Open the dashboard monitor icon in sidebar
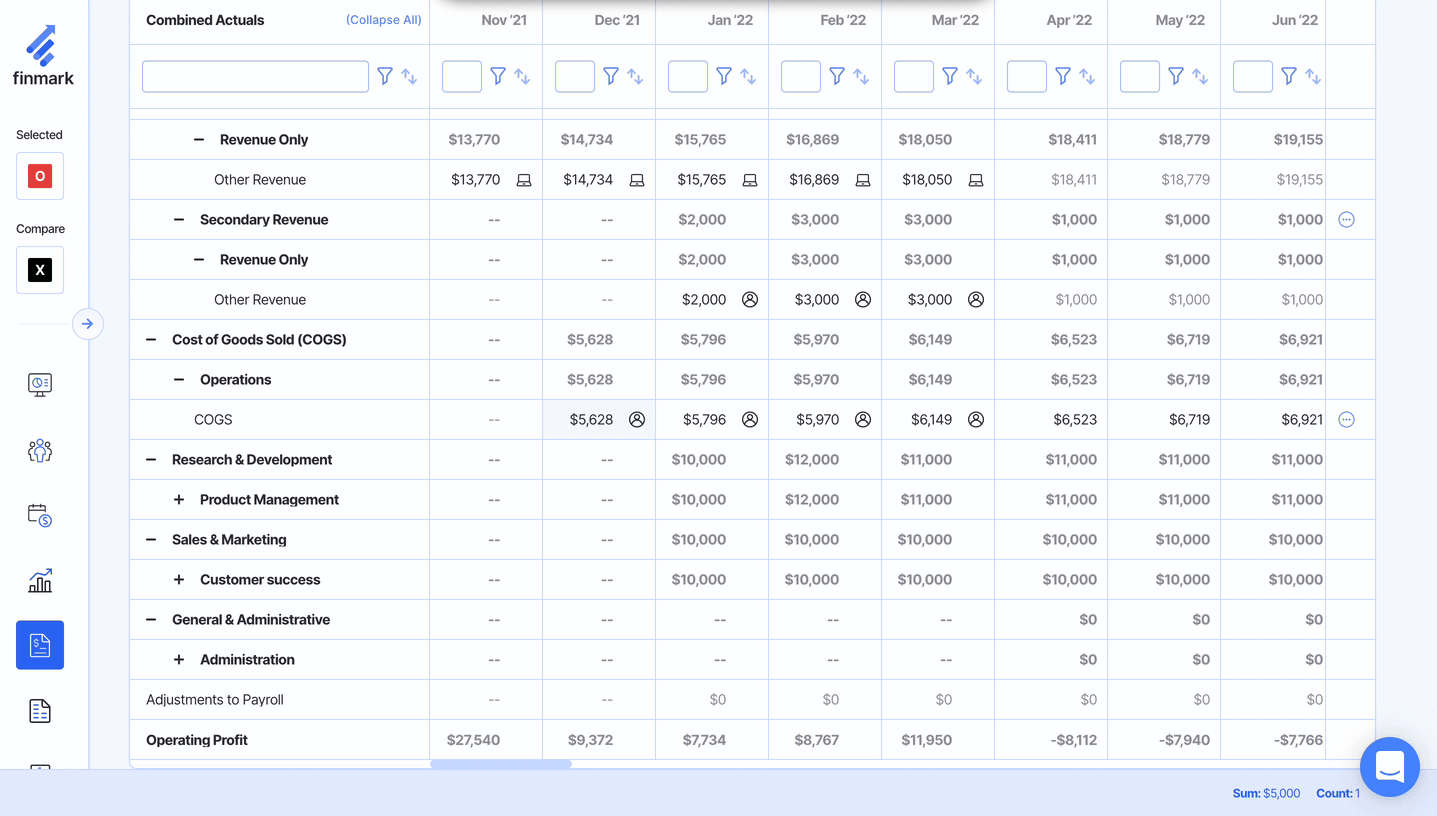Screen dimensions: 1437x816 click(x=40, y=384)
